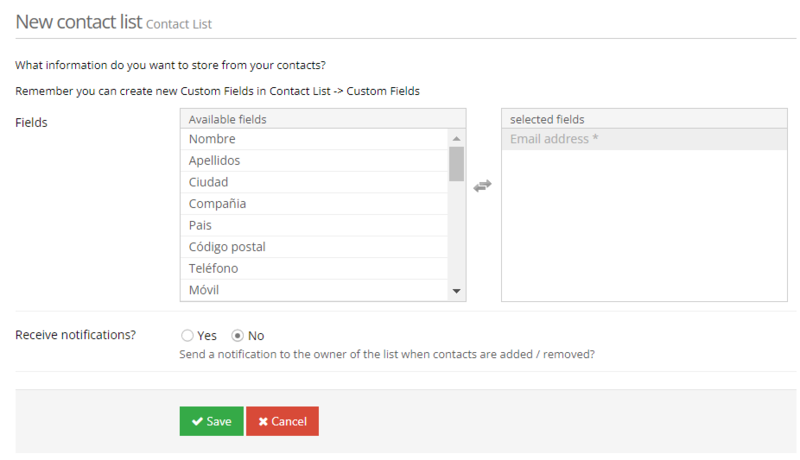Click the available fields scrollbar thumb
Viewport: 800px width, 460px height.
[456, 163]
